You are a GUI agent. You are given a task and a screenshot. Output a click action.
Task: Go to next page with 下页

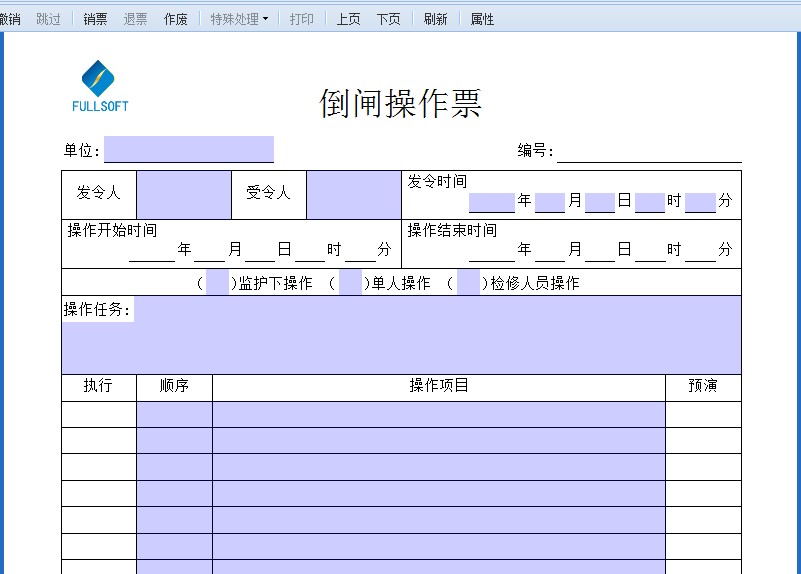tap(388, 19)
